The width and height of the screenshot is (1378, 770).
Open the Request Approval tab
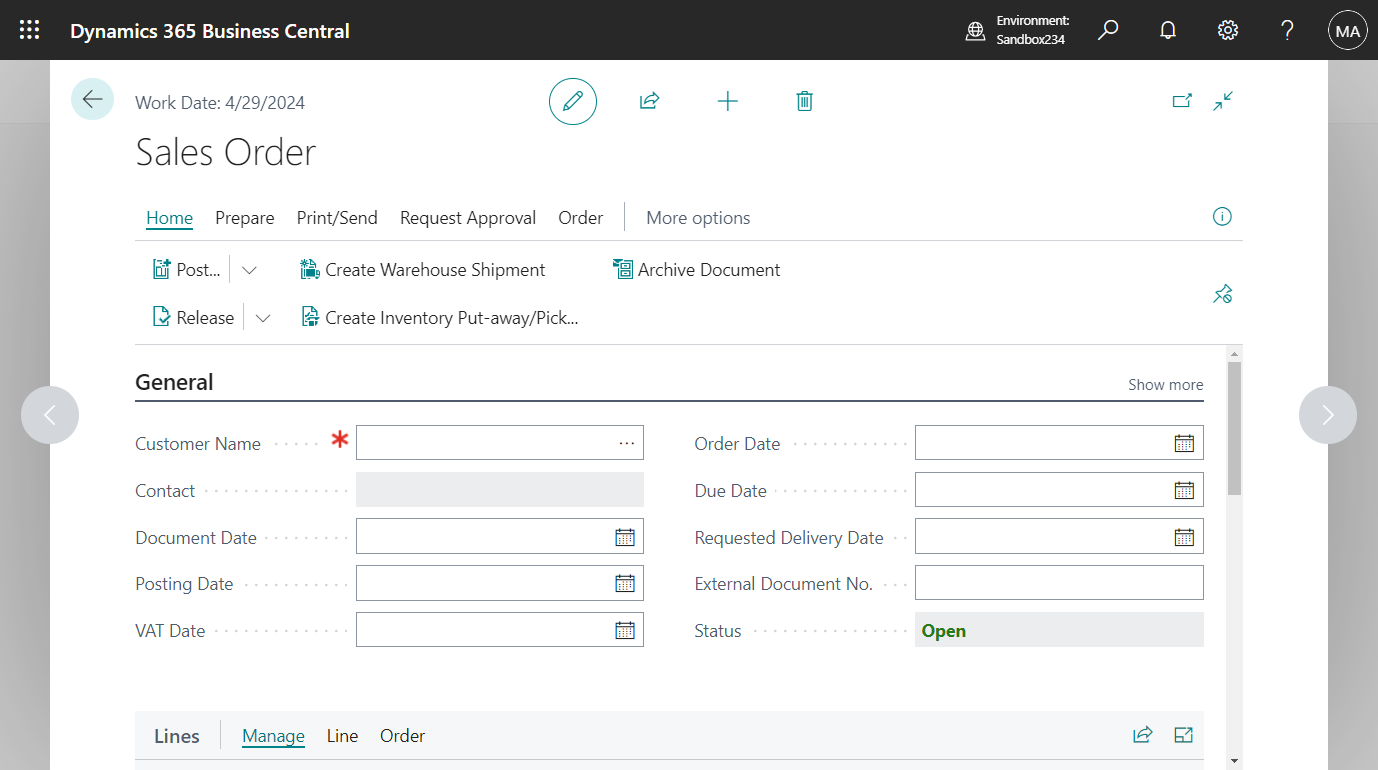click(x=467, y=217)
